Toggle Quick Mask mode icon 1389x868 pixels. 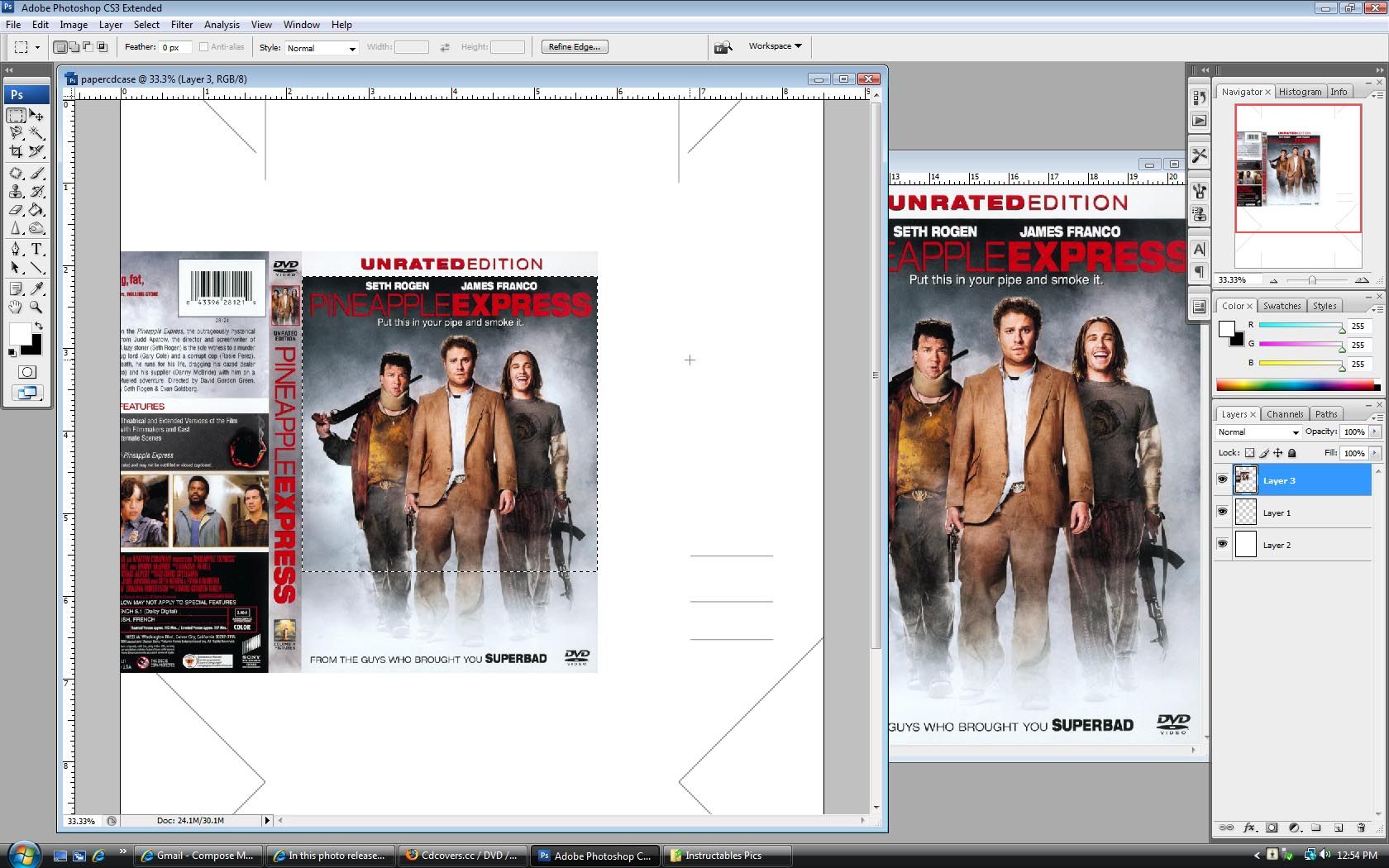click(26, 372)
